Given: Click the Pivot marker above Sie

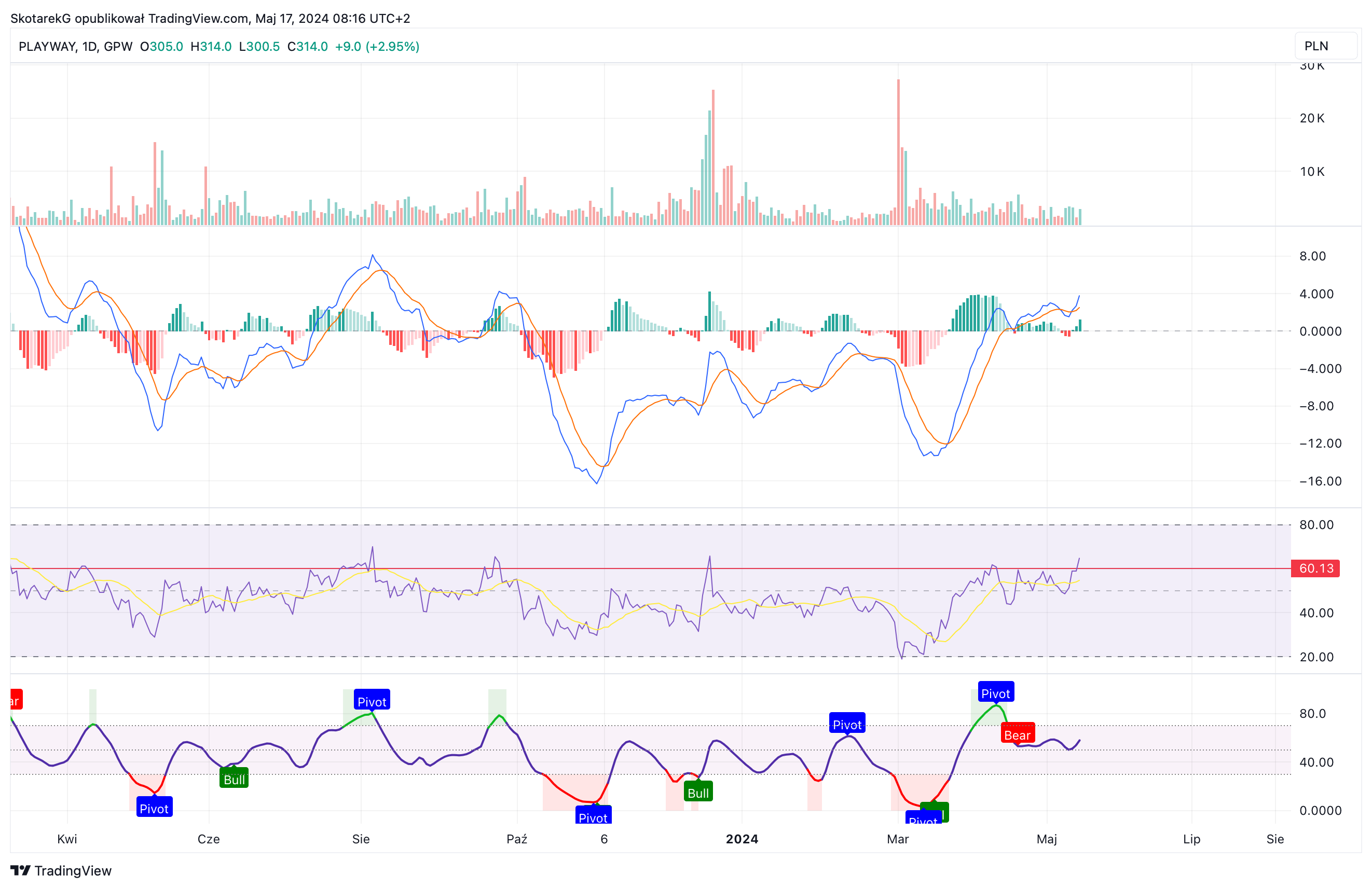Looking at the screenshot, I should pos(372,701).
